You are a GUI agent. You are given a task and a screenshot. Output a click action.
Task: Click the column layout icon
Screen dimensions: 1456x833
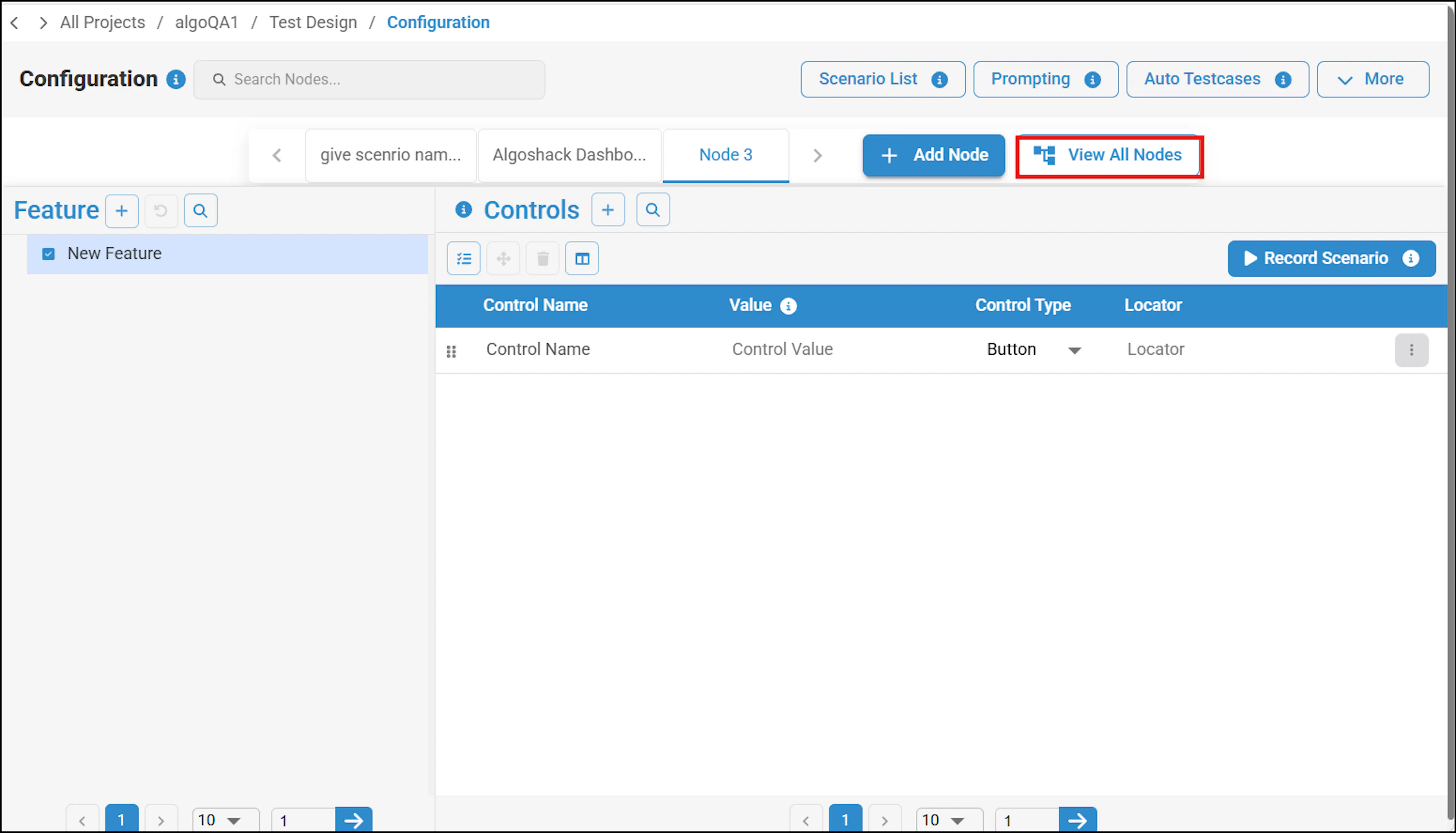pyautogui.click(x=582, y=259)
